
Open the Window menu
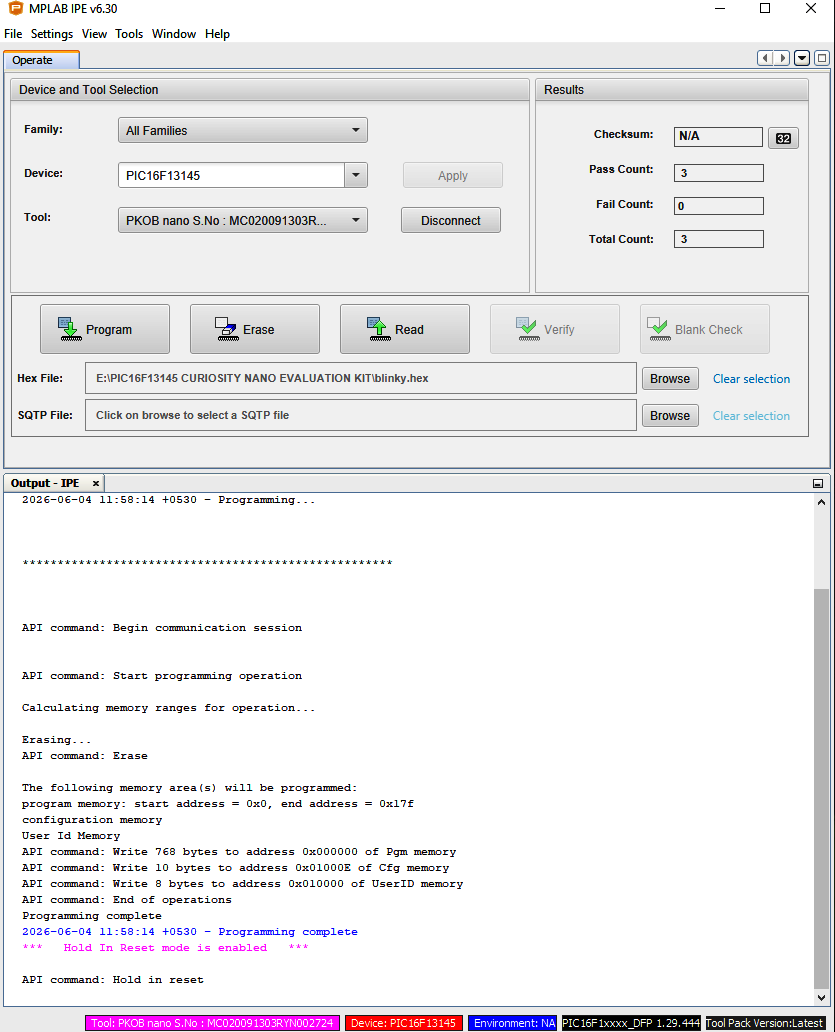174,34
